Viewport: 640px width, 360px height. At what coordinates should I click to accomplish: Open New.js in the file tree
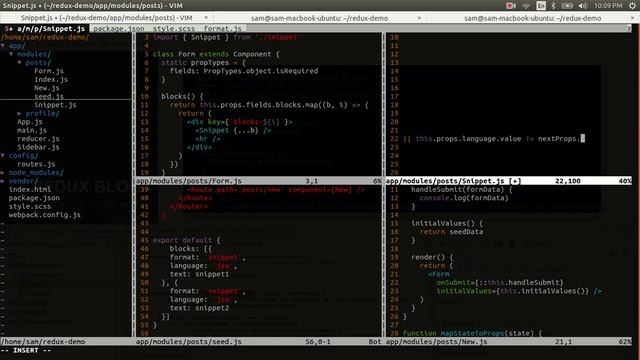pos(47,88)
